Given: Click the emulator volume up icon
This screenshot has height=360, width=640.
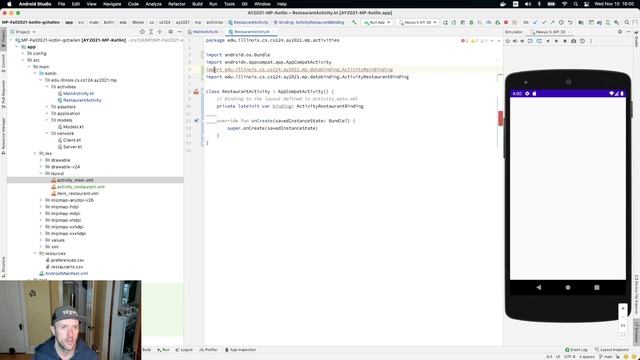Looking at the screenshot, I should point(515,41).
